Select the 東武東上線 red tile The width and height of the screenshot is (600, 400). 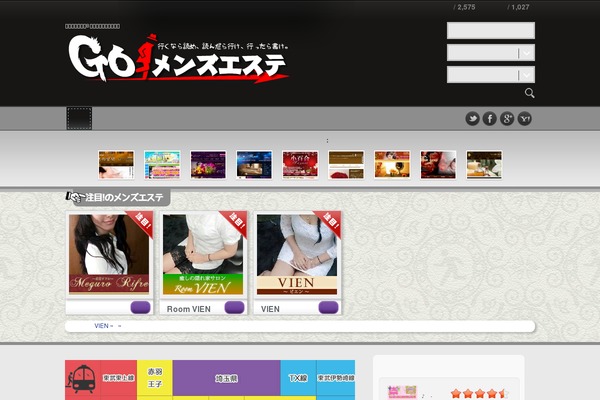(119, 378)
